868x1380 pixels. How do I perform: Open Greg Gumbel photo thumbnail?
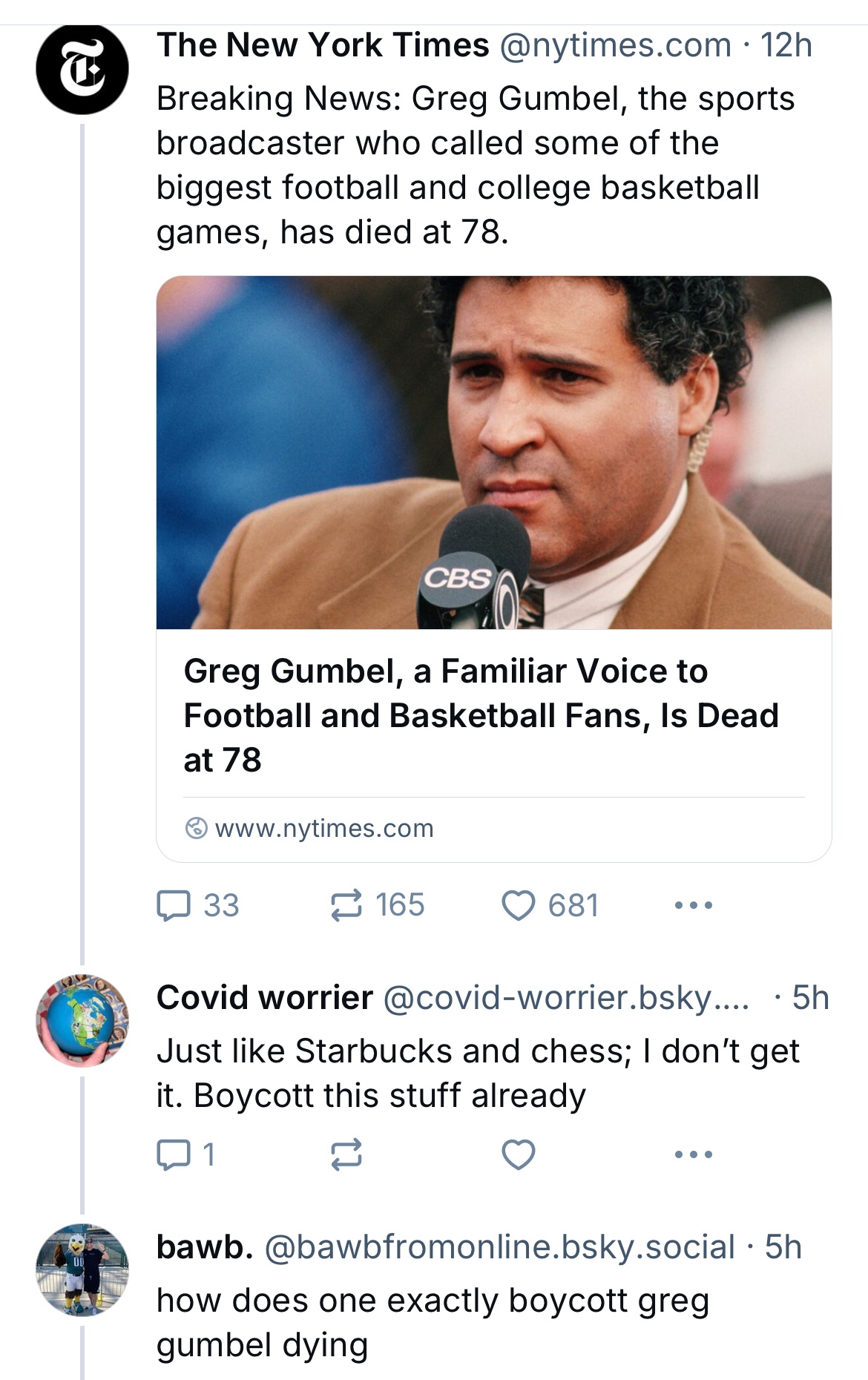(493, 453)
